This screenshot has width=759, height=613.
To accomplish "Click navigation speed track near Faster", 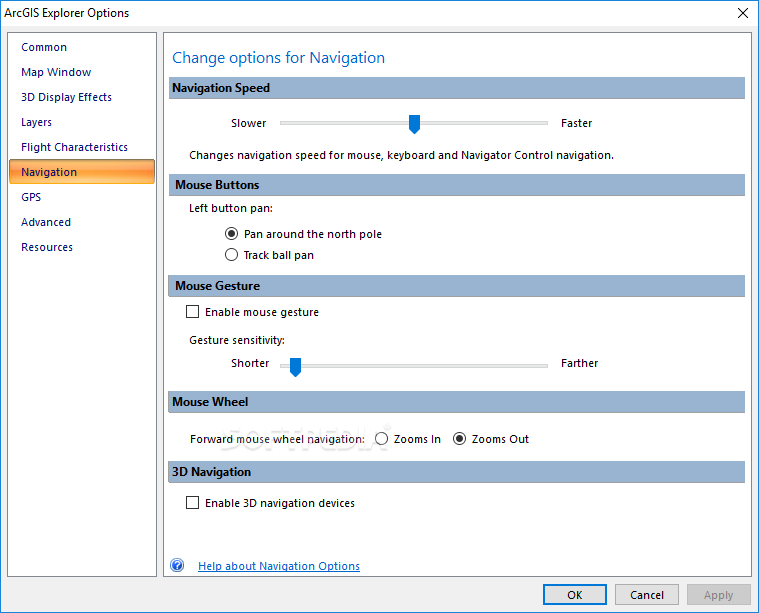I will [532, 123].
